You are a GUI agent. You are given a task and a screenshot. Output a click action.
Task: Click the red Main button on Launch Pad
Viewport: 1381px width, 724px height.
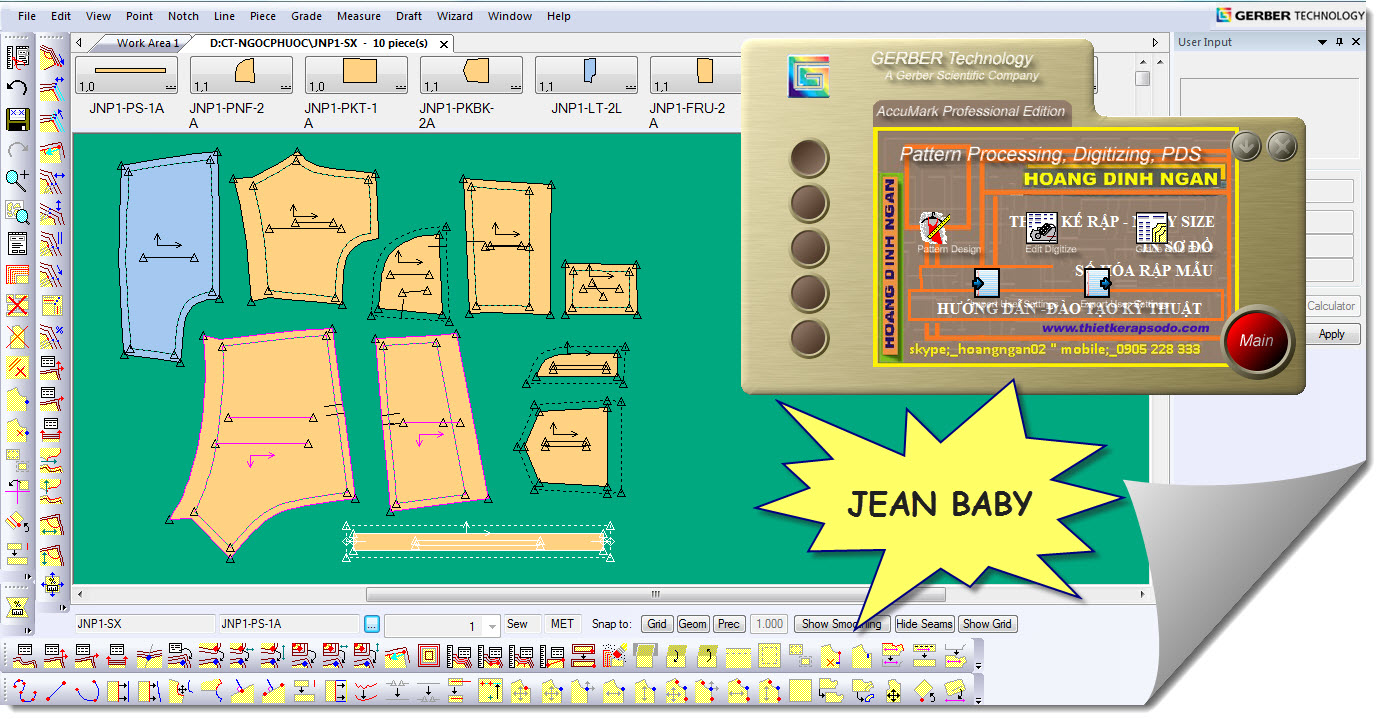(x=1256, y=340)
